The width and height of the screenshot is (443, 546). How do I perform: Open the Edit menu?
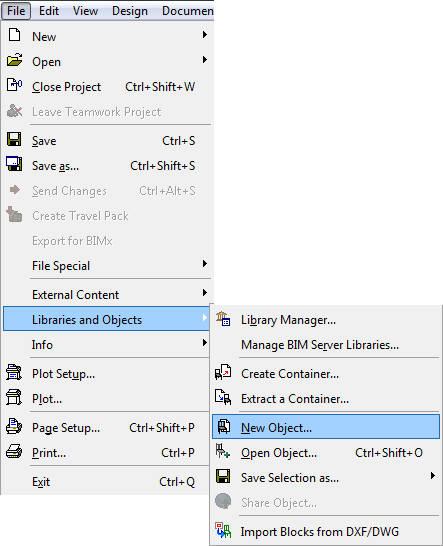pyautogui.click(x=49, y=11)
